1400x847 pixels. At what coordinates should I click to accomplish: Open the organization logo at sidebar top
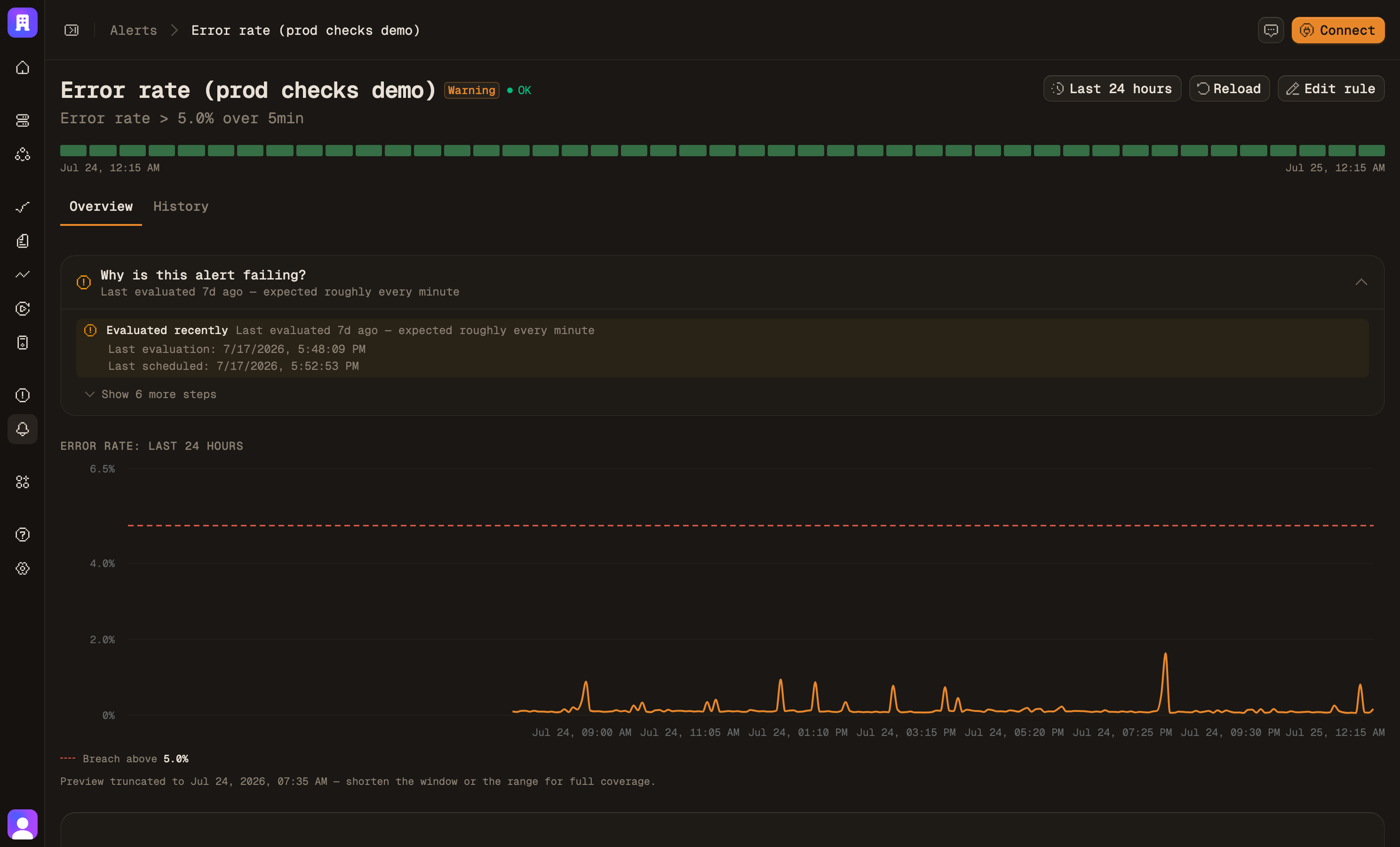click(22, 23)
